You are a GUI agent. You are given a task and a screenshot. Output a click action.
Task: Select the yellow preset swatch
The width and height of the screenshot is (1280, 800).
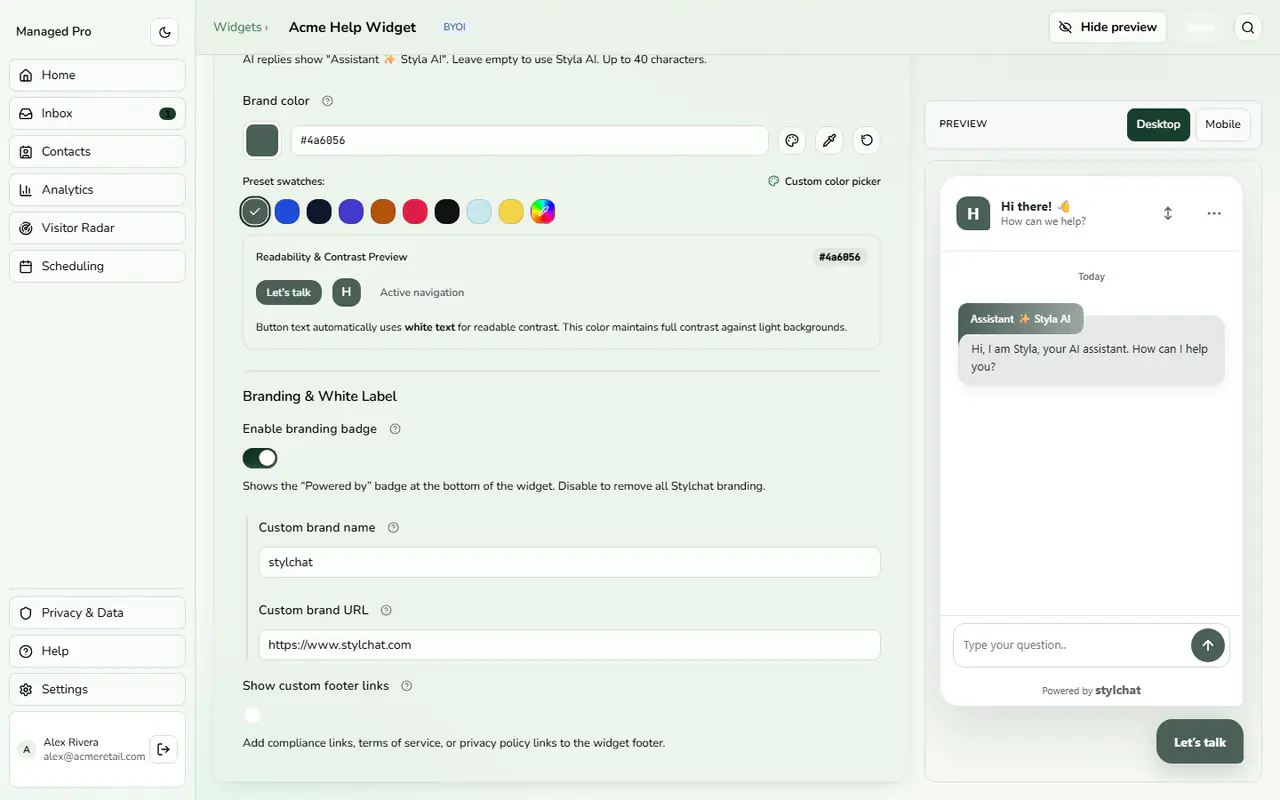[x=511, y=211]
